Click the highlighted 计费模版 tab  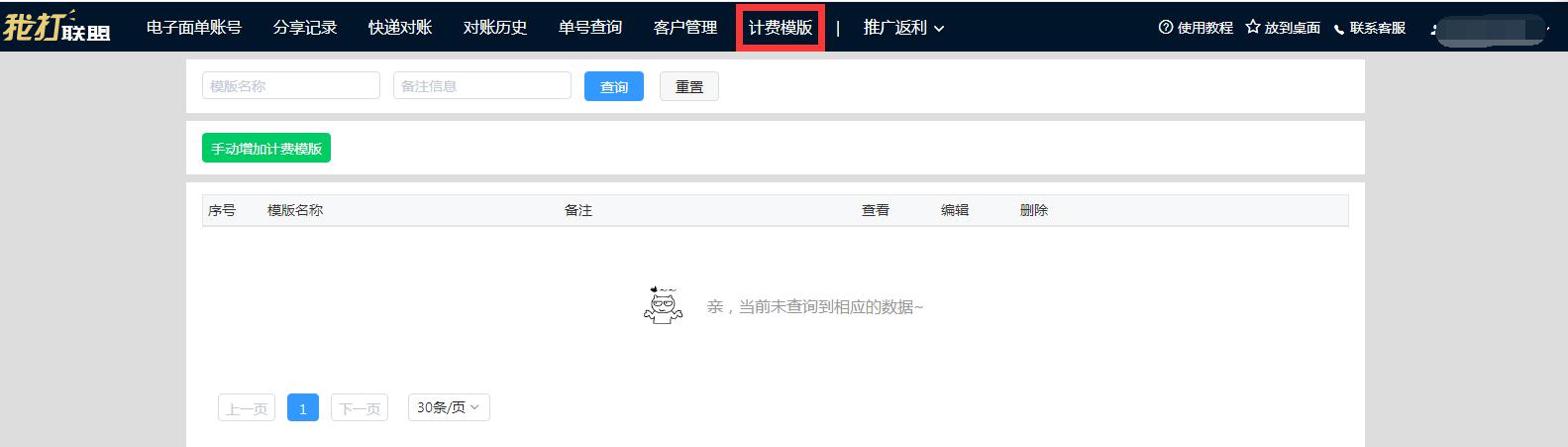(x=781, y=28)
